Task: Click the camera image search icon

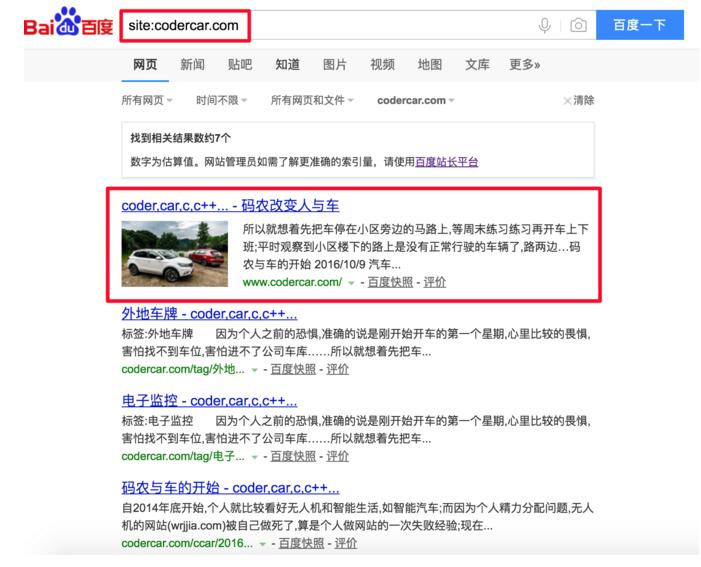Action: click(x=577, y=26)
